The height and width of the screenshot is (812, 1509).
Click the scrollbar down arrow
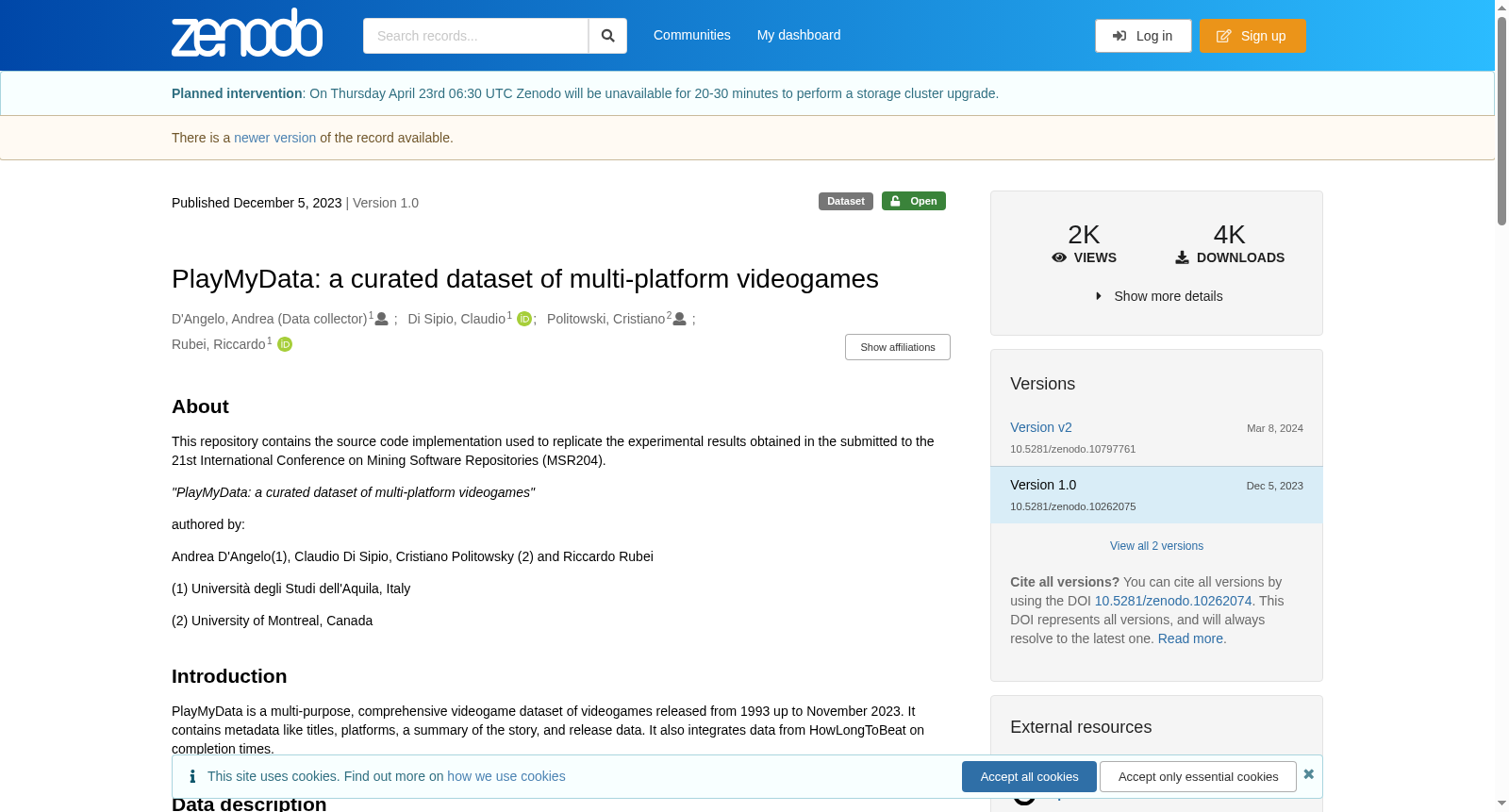click(x=1501, y=804)
